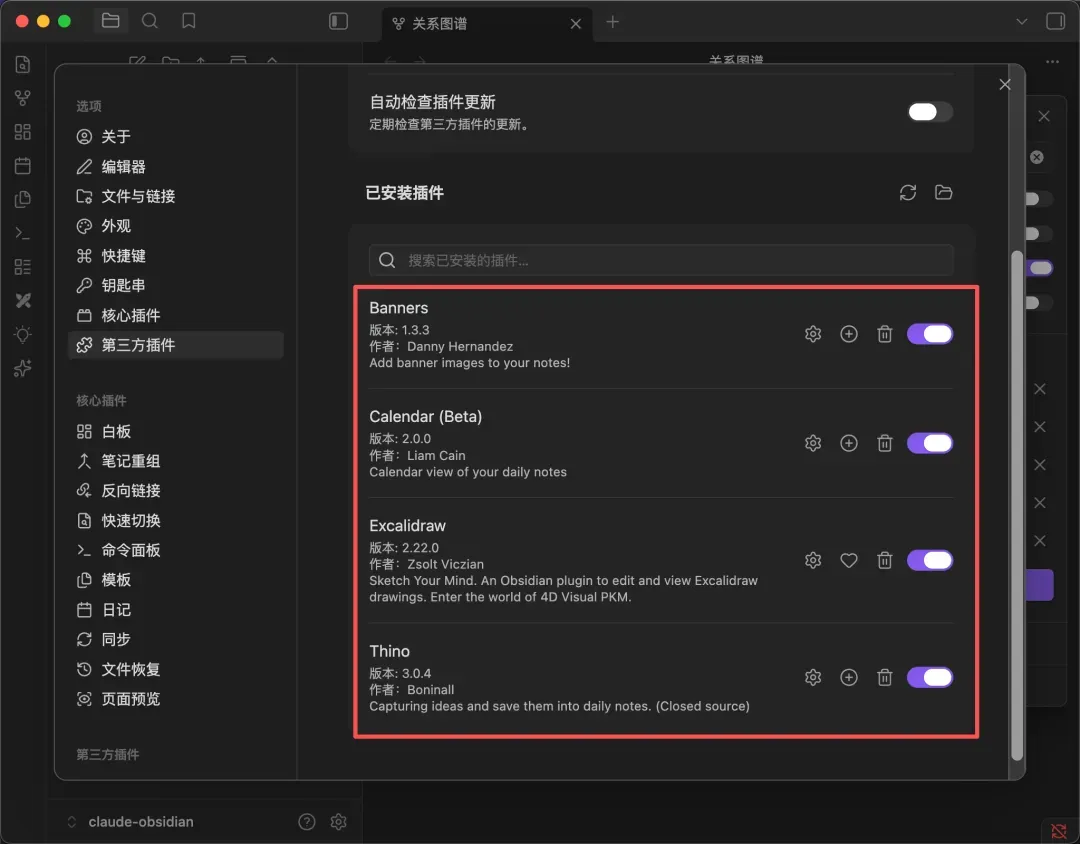Image resolution: width=1080 pixels, height=844 pixels.
Task: Open command palette ribbon icon
Action: (23, 233)
